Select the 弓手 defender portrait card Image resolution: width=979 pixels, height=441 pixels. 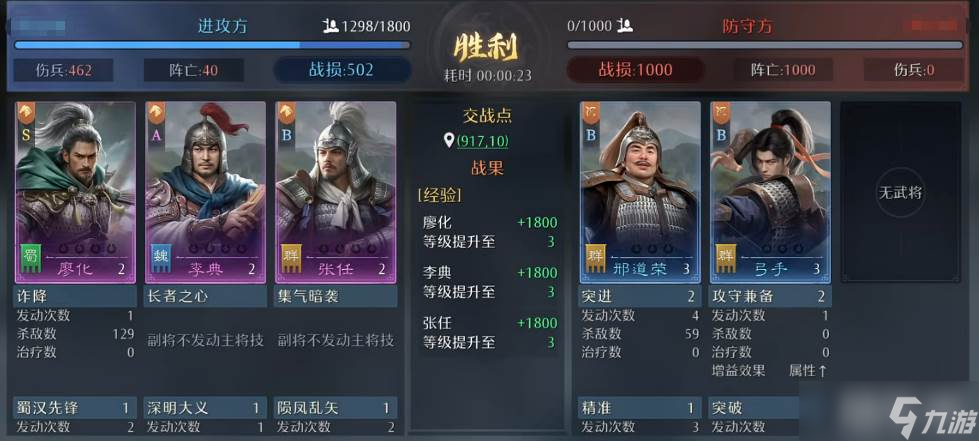[x=770, y=192]
